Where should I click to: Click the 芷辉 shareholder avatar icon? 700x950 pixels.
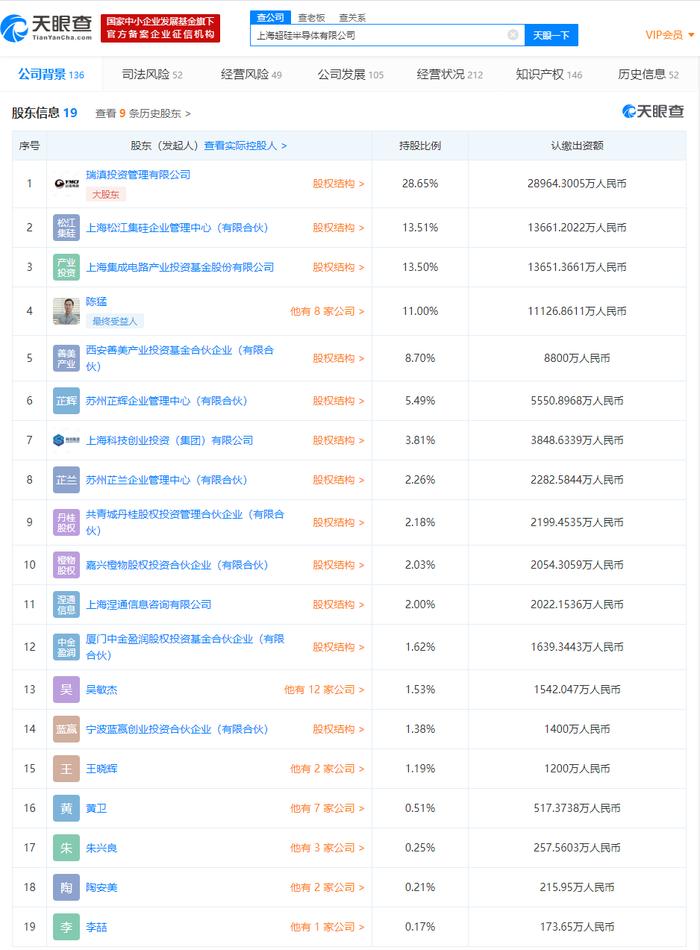[66, 401]
